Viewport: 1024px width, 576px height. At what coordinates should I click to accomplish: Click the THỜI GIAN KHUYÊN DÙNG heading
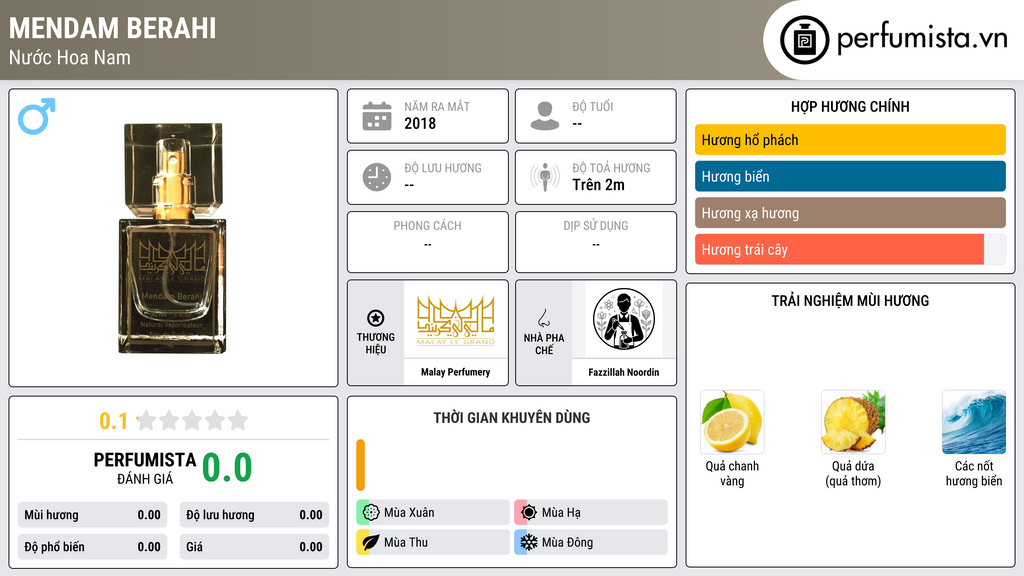pos(511,417)
